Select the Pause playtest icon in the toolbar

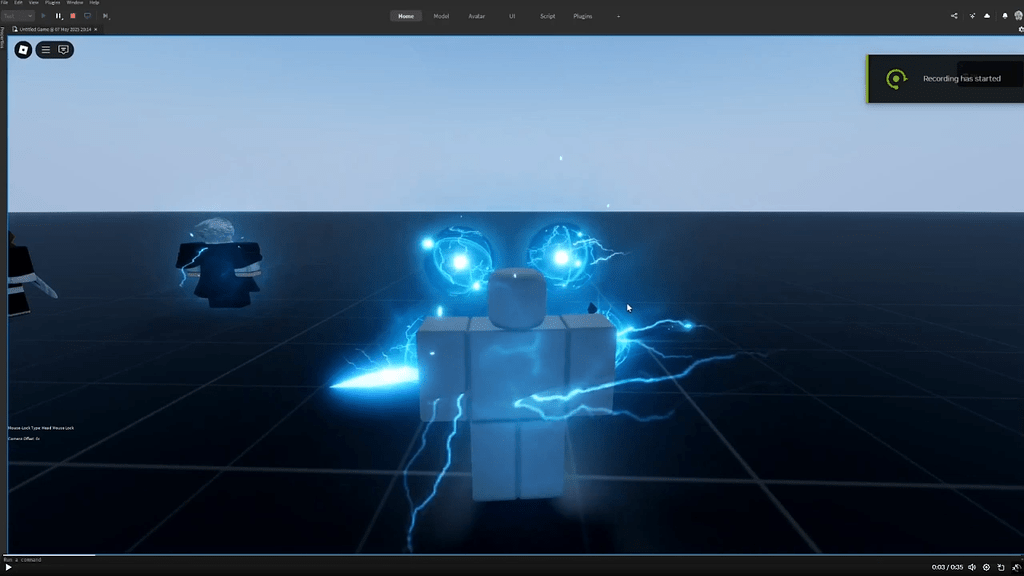coord(58,16)
